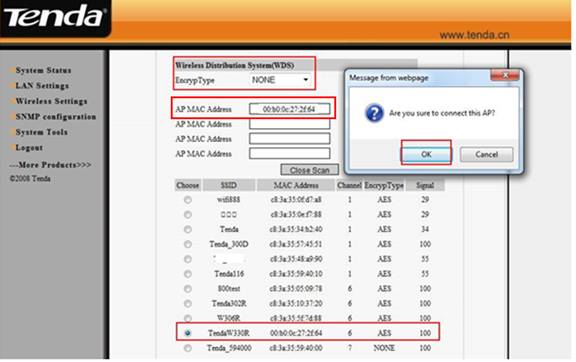Click Cancel in the dialog
Image resolution: width=576 pixels, height=362 pixels.
[486, 154]
